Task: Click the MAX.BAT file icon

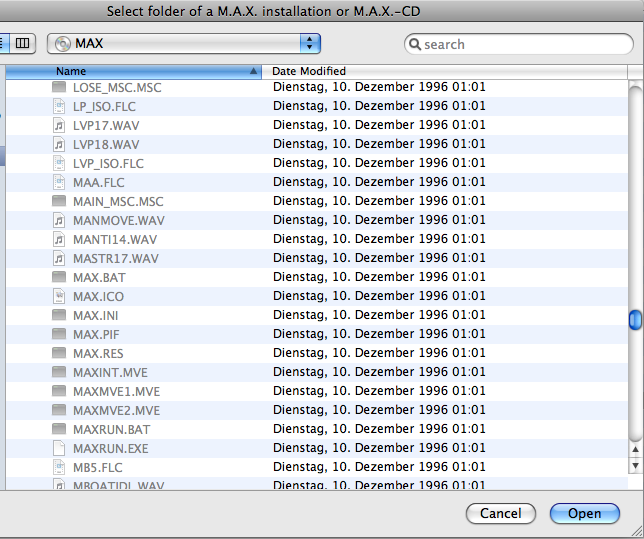Action: [x=59, y=277]
